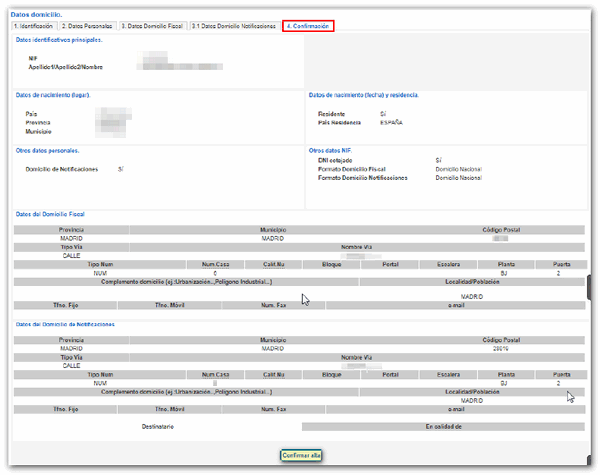Viewport: 600px width, 475px height.
Task: Click e-mail header in Domicilio Fiscal table
Action: tap(456, 305)
